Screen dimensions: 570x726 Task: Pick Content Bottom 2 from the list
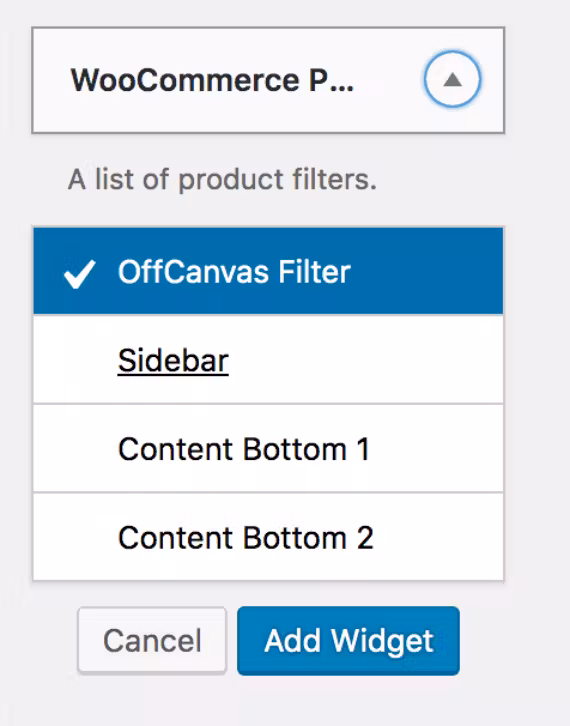pyautogui.click(x=268, y=537)
